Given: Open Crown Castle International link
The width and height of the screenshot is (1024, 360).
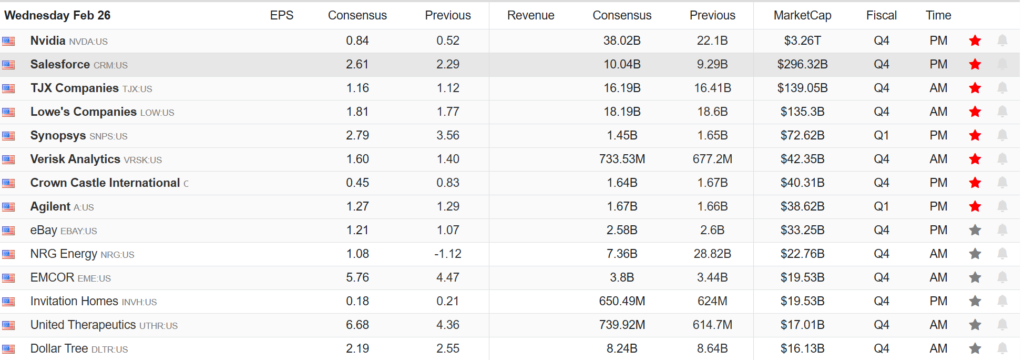Looking at the screenshot, I should coord(109,183).
